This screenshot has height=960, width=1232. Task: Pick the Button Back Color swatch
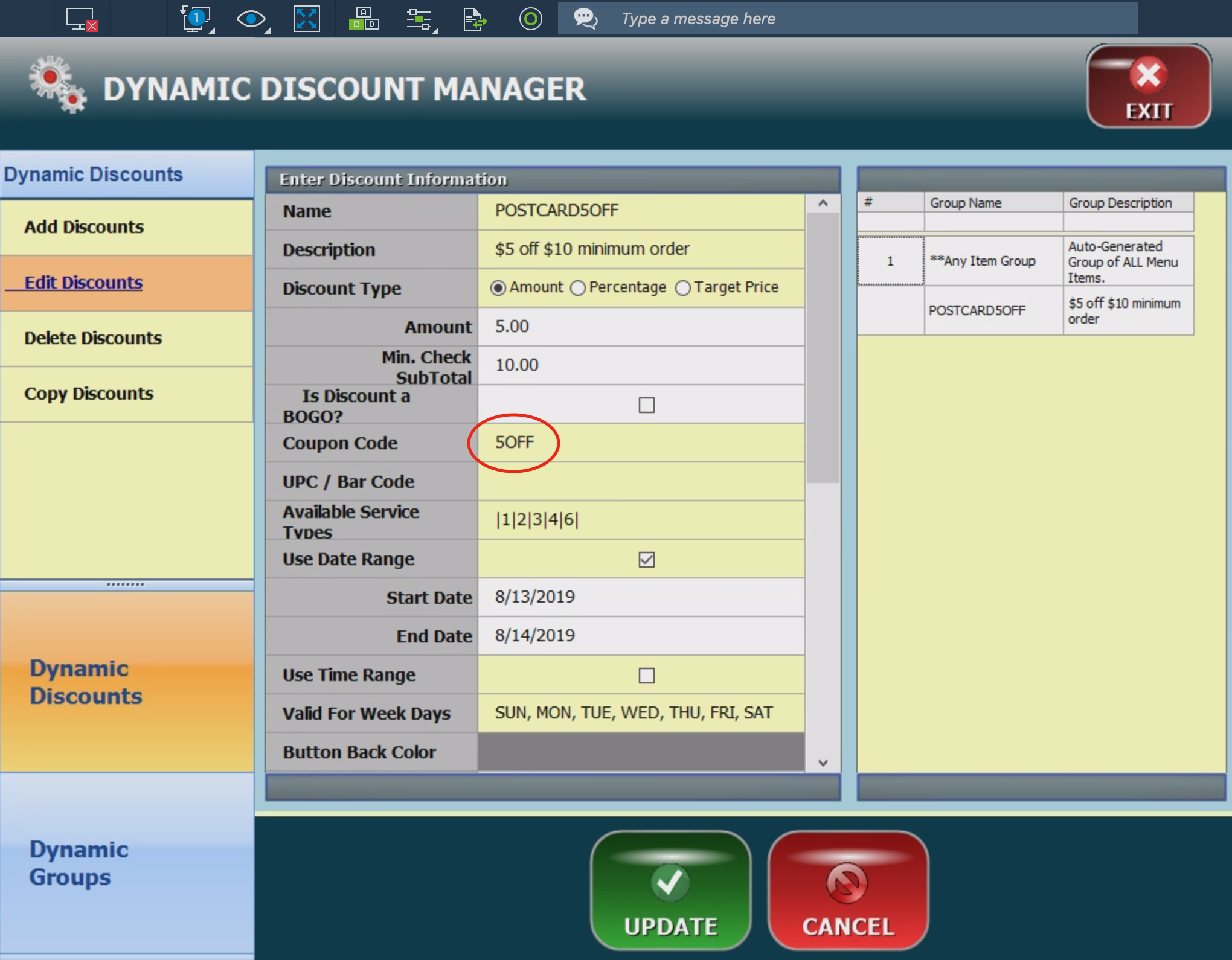coord(640,752)
